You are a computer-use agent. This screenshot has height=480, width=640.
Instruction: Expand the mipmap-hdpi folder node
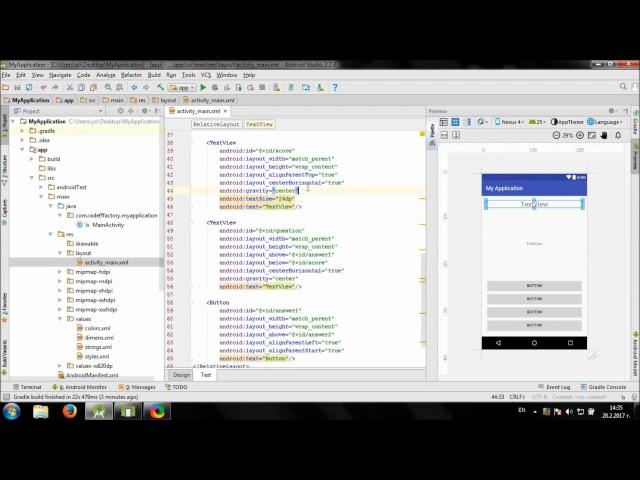(60, 272)
